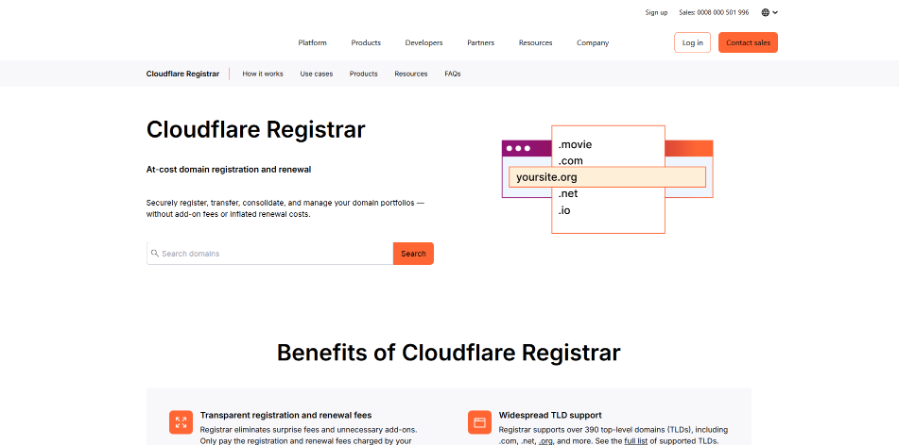This screenshot has height=445, width=900.
Task: Click the .io option in illustration
Action: coord(564,210)
